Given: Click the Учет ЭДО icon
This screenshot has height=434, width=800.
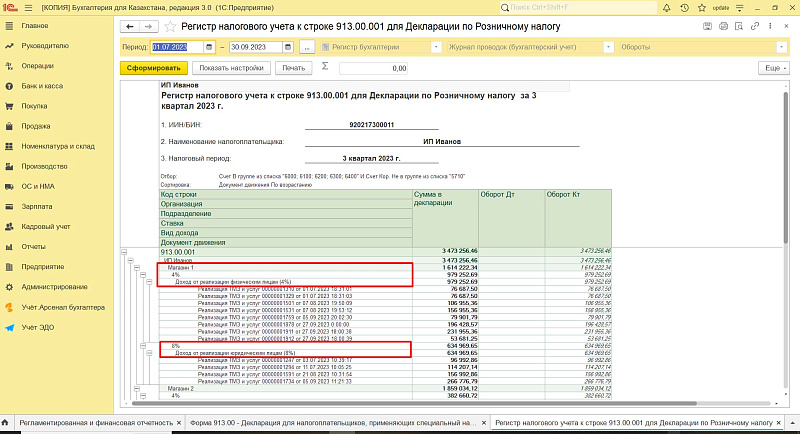Looking at the screenshot, I should pos(9,328).
